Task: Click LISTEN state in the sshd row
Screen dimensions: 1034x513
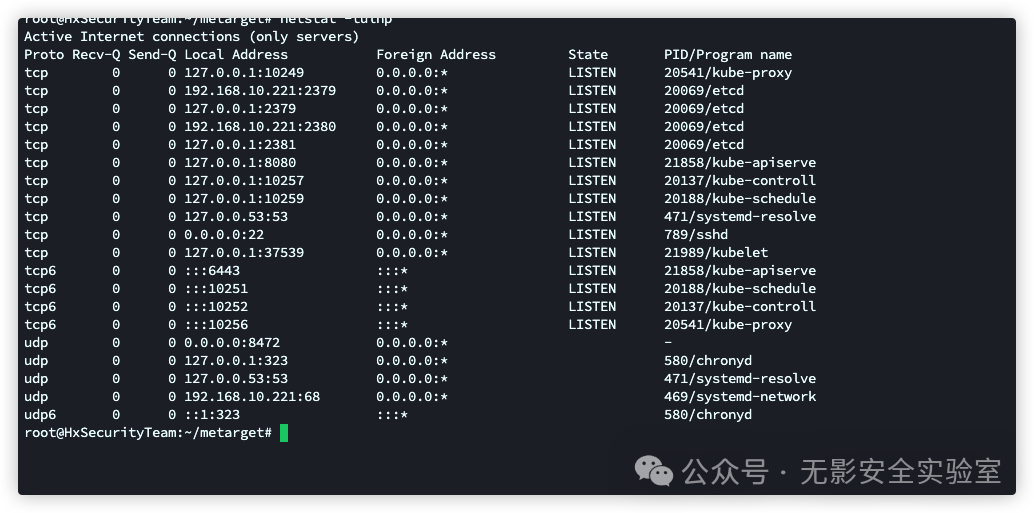Action: click(592, 235)
